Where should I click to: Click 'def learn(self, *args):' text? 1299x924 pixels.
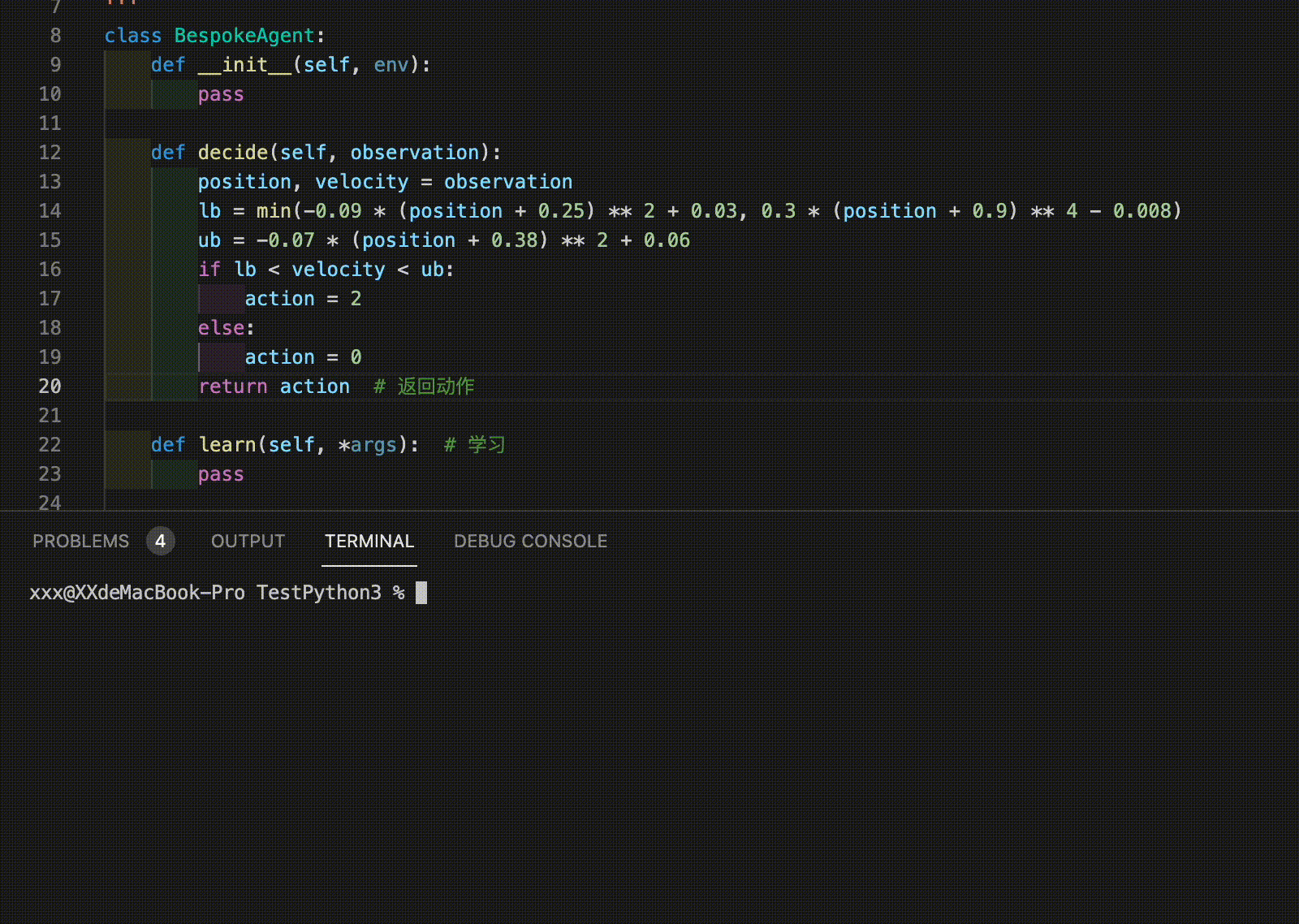(285, 445)
